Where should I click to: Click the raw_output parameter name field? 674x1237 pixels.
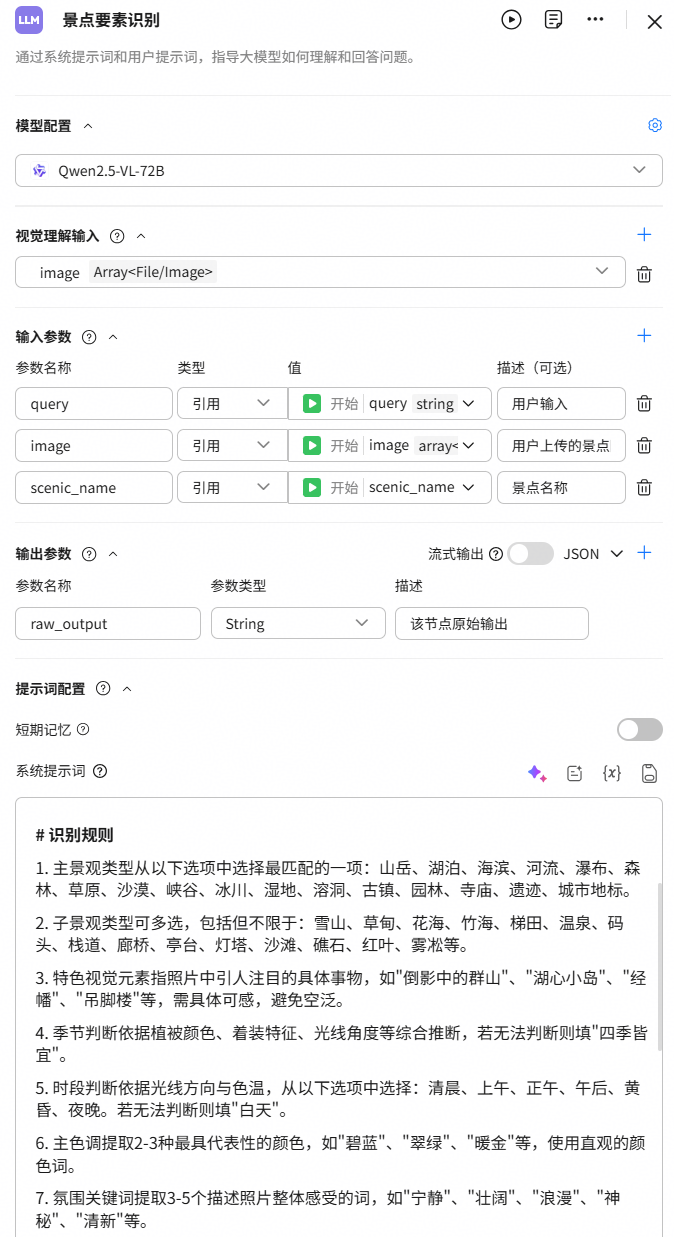108,624
